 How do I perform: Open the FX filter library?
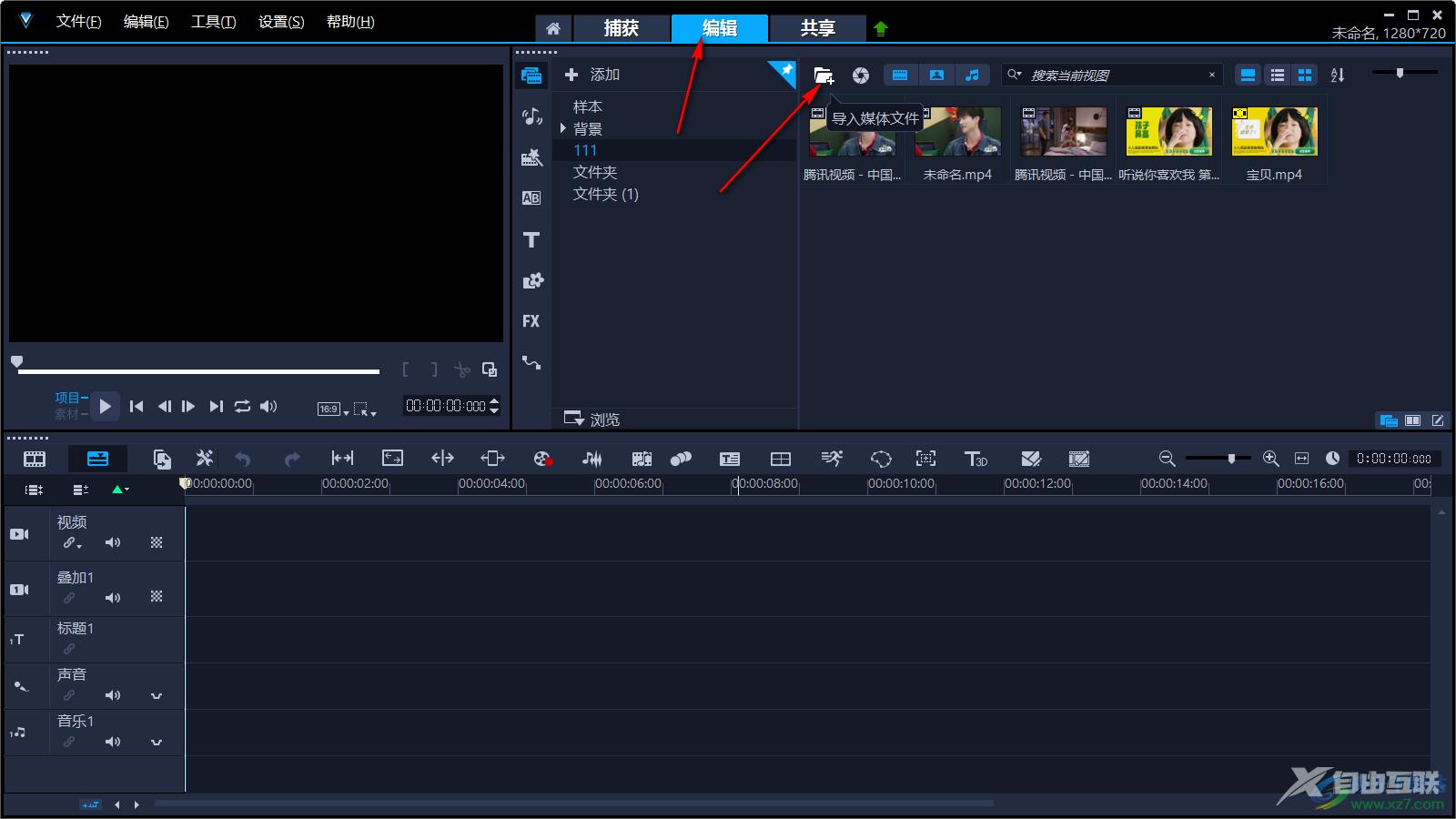(x=531, y=321)
